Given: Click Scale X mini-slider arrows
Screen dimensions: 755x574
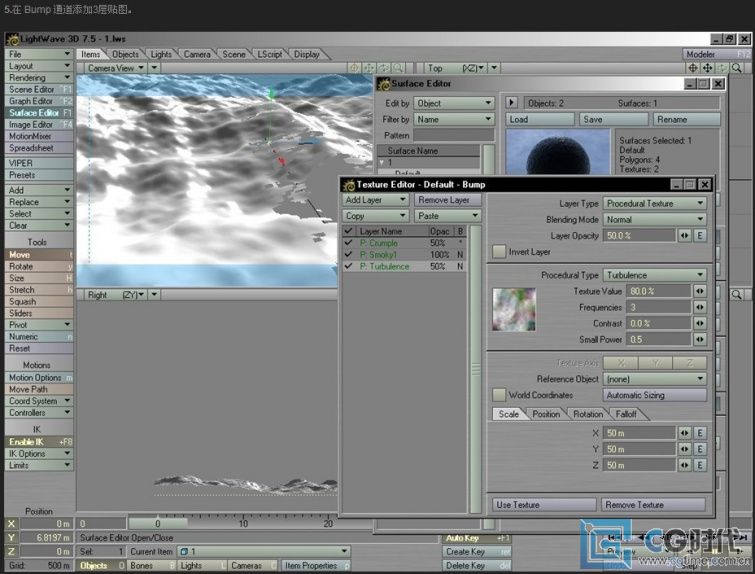Looking at the screenshot, I should (x=684, y=433).
